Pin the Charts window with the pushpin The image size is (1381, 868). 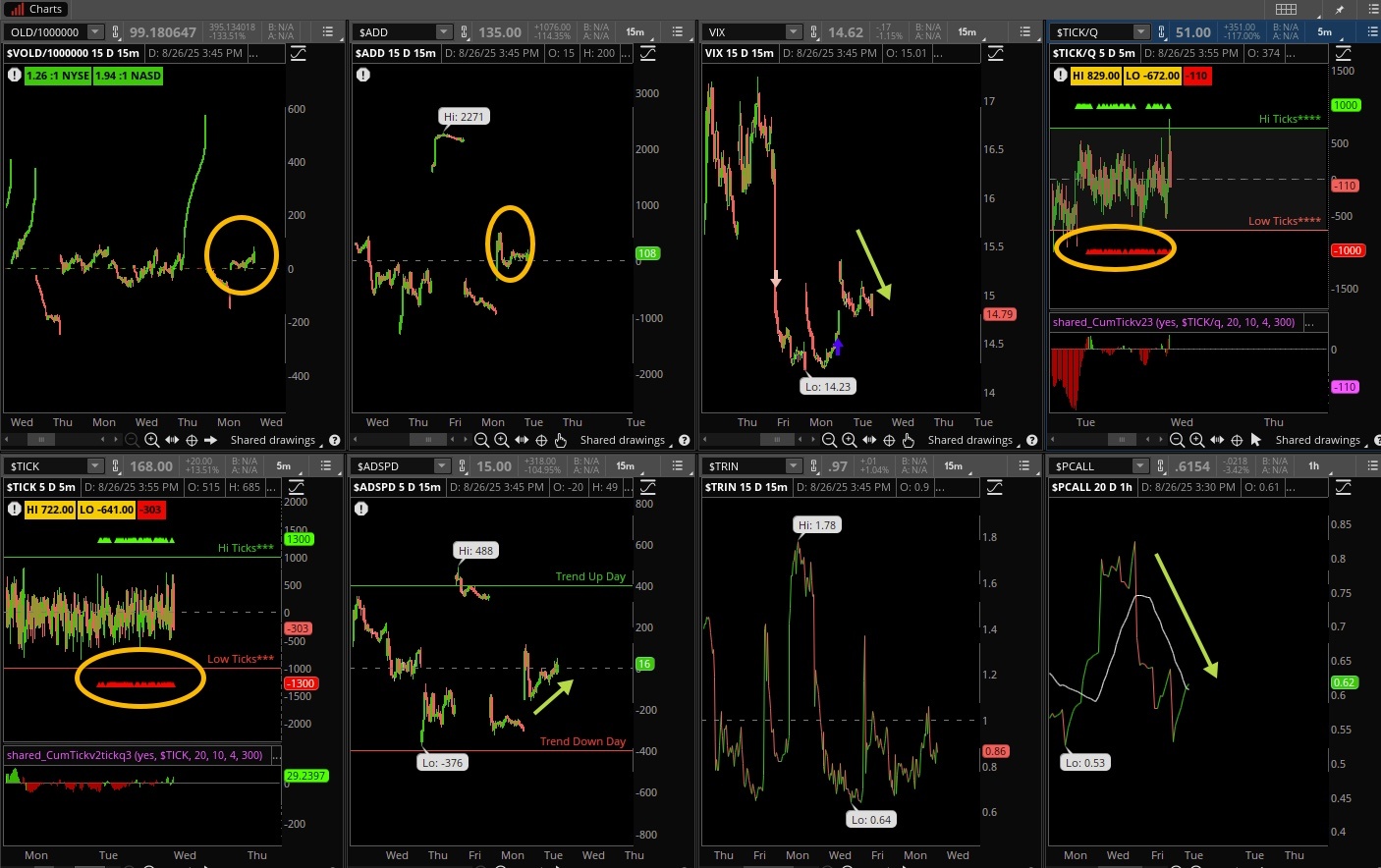tap(1340, 9)
